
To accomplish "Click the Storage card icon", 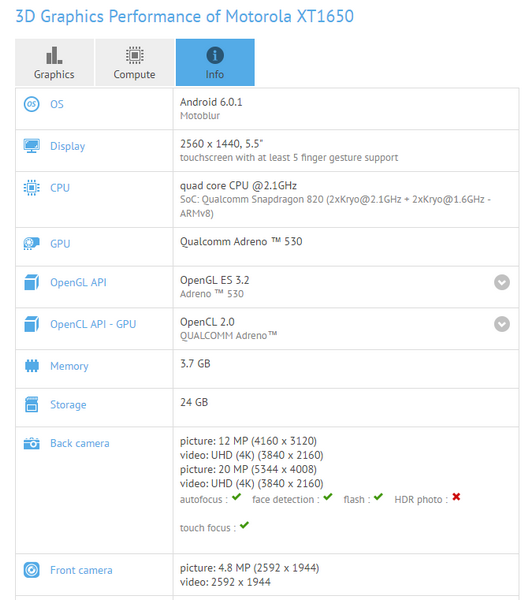I will [31, 404].
